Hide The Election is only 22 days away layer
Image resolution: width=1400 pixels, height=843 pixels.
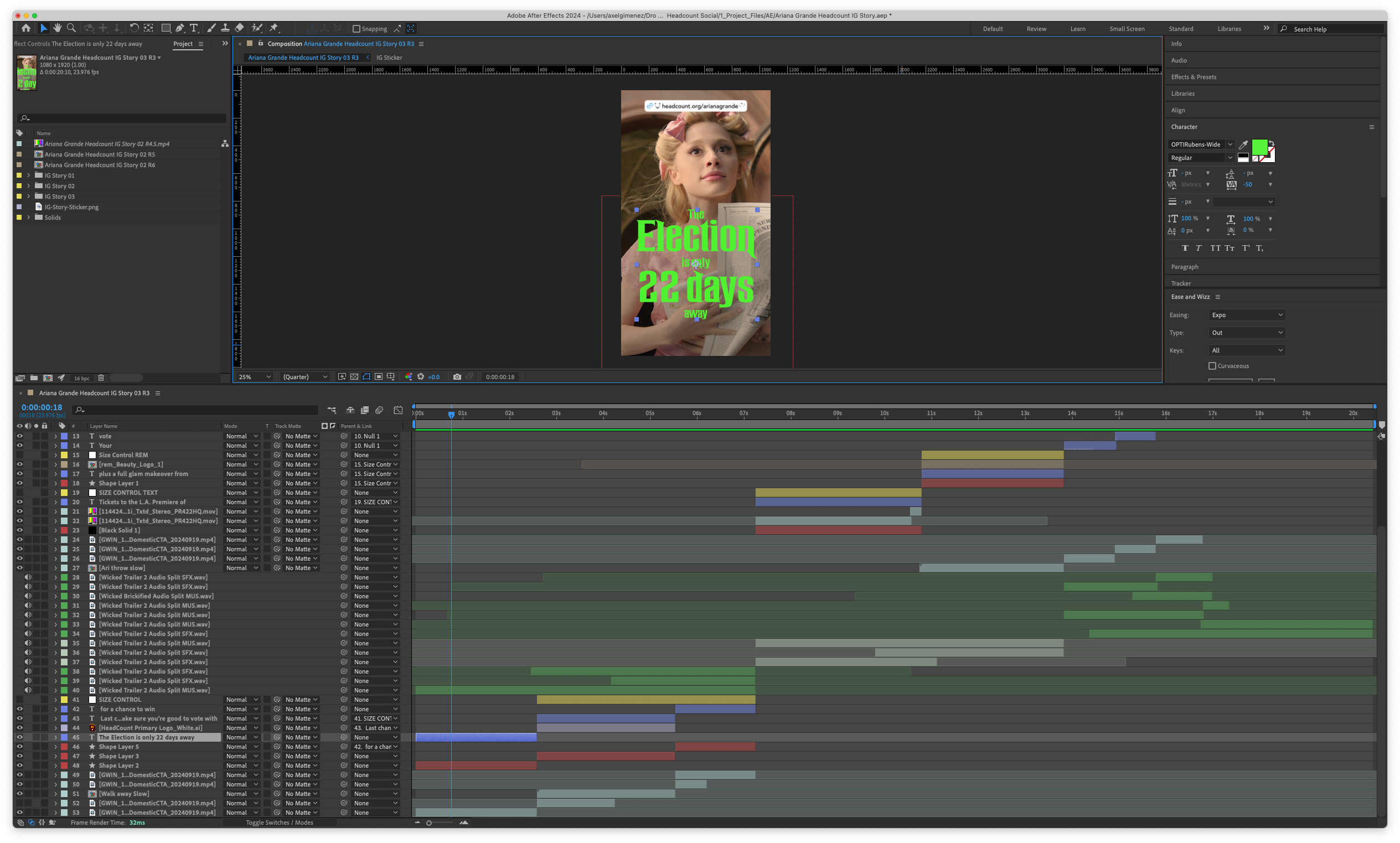coord(20,737)
